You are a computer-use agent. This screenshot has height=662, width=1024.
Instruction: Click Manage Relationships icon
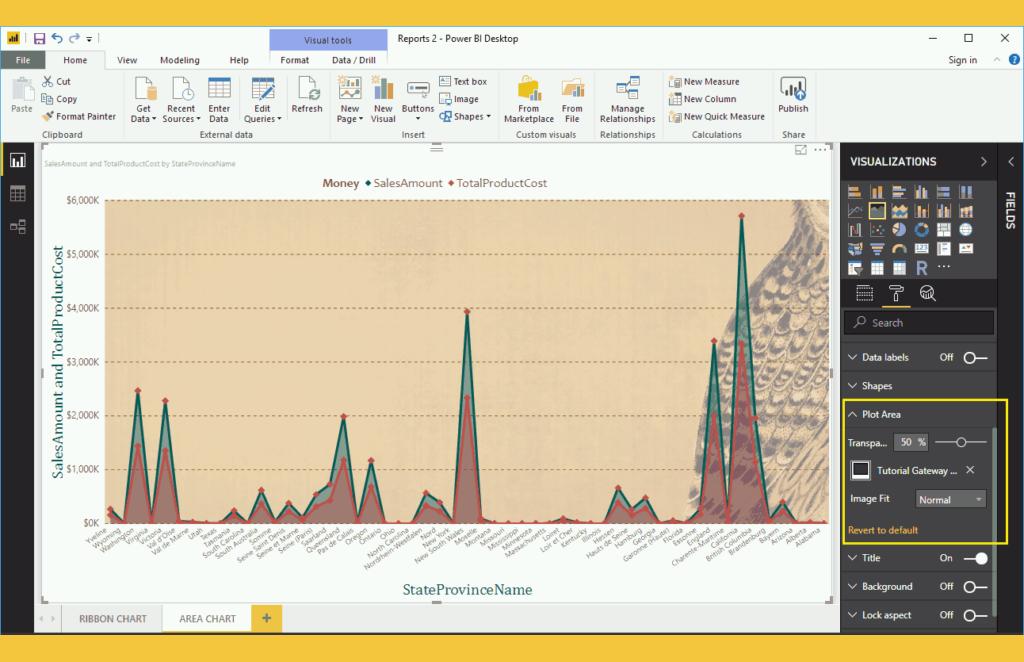coord(627,92)
